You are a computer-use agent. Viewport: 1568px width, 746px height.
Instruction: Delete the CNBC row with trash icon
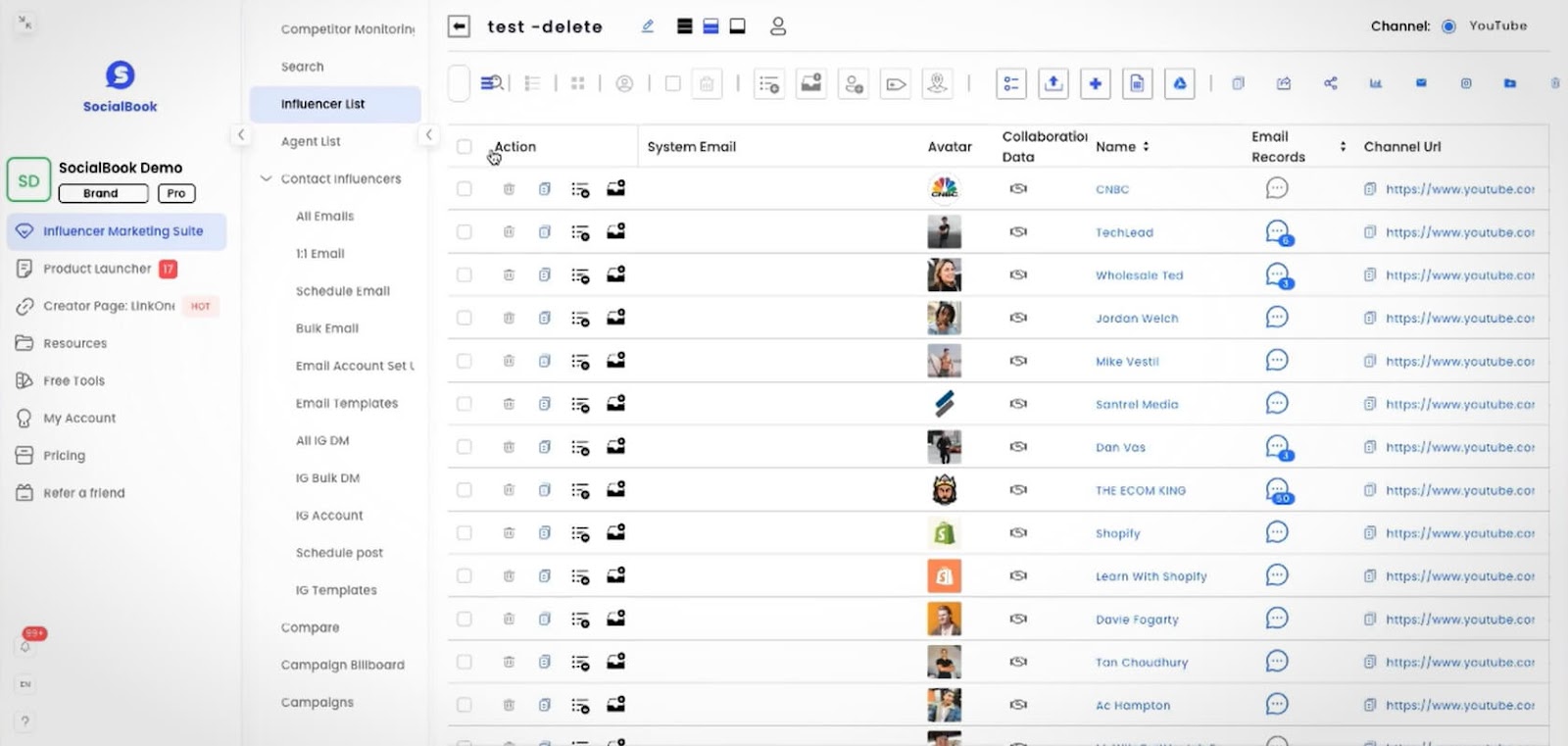[509, 189]
